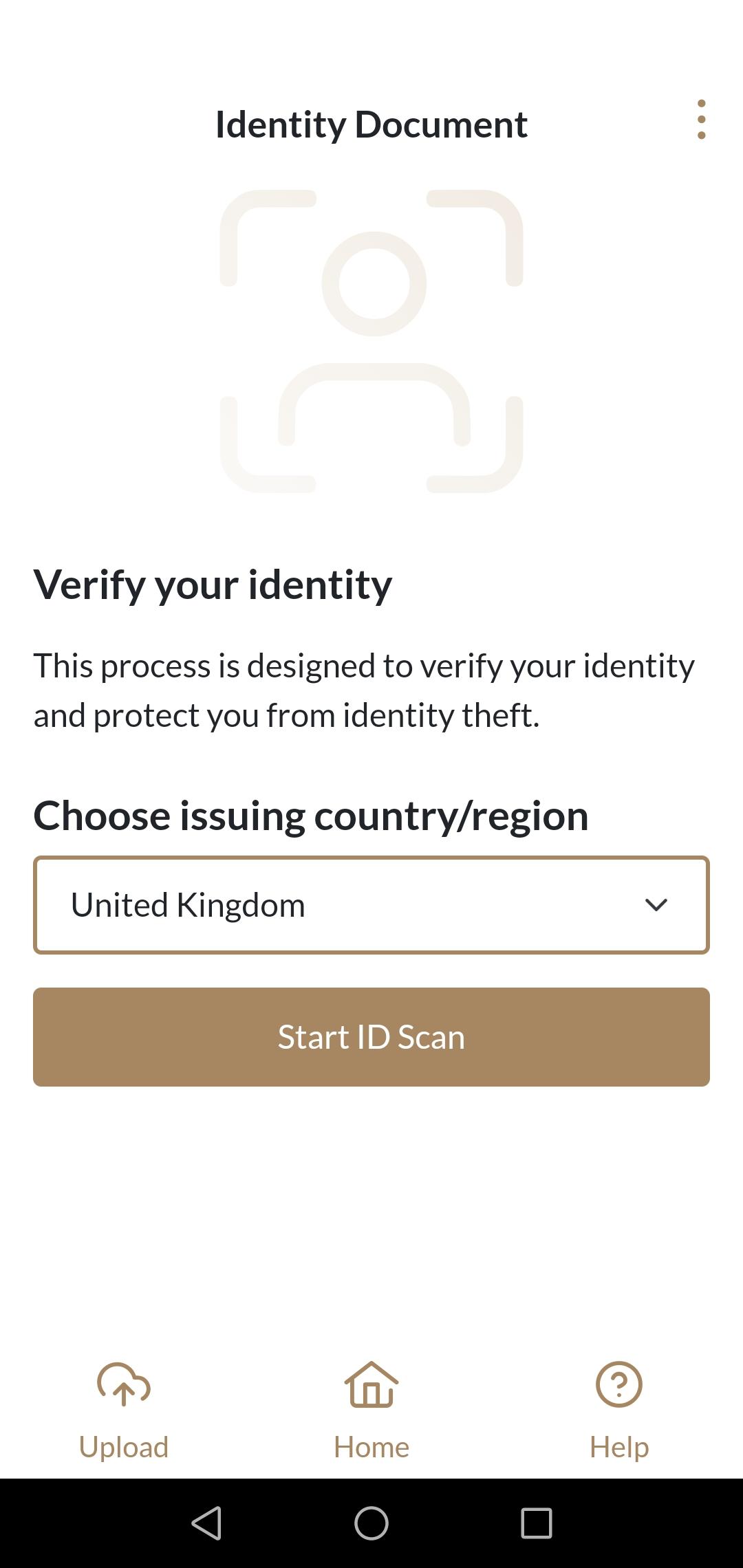
Task: Open Android recent apps square button
Action: pos(536,1523)
